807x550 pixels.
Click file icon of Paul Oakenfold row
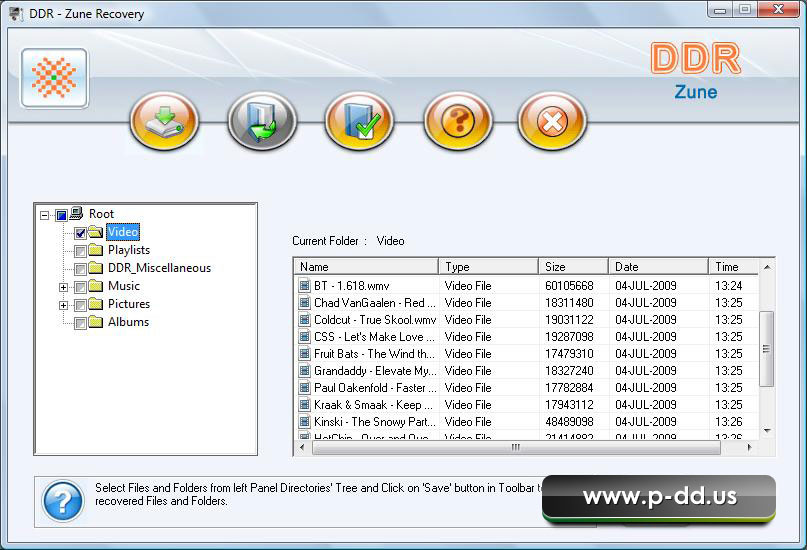[x=305, y=387]
